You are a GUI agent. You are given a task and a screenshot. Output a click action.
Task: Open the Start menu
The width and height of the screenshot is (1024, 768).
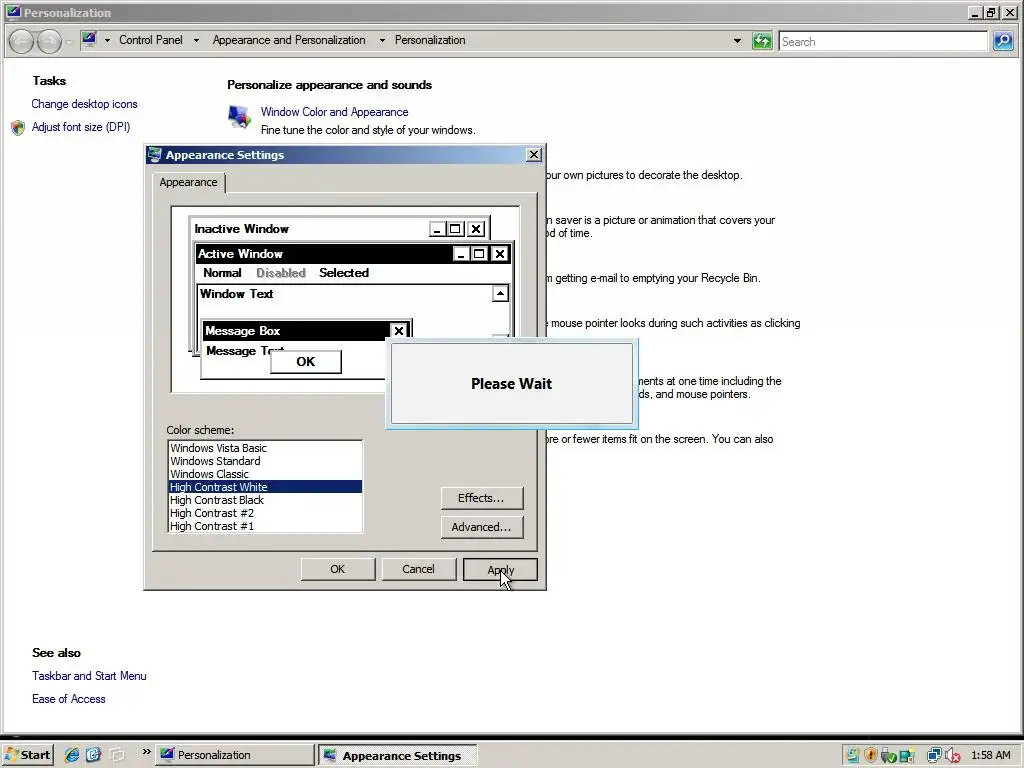[27, 755]
